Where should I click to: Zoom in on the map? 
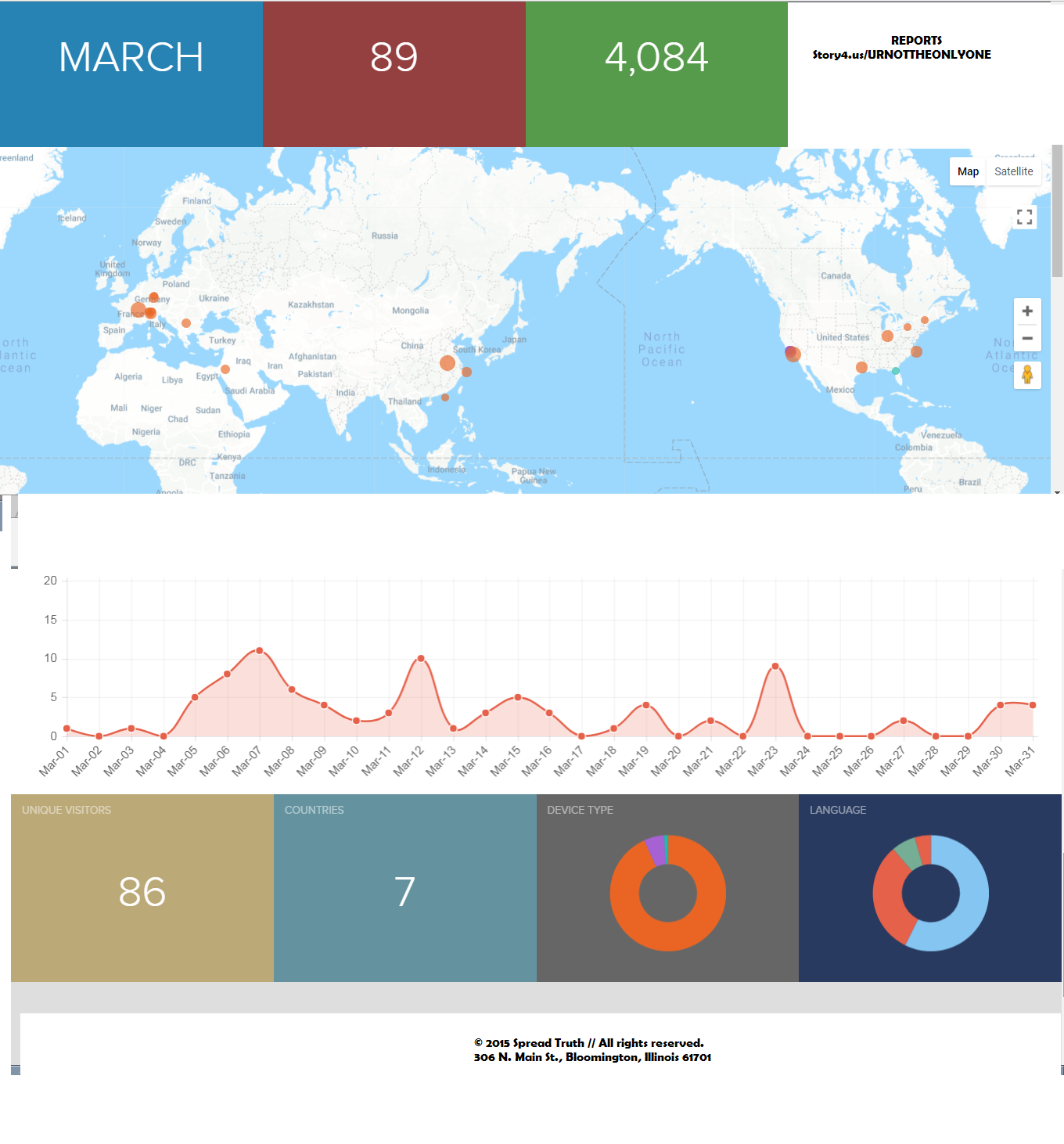coord(1027,311)
